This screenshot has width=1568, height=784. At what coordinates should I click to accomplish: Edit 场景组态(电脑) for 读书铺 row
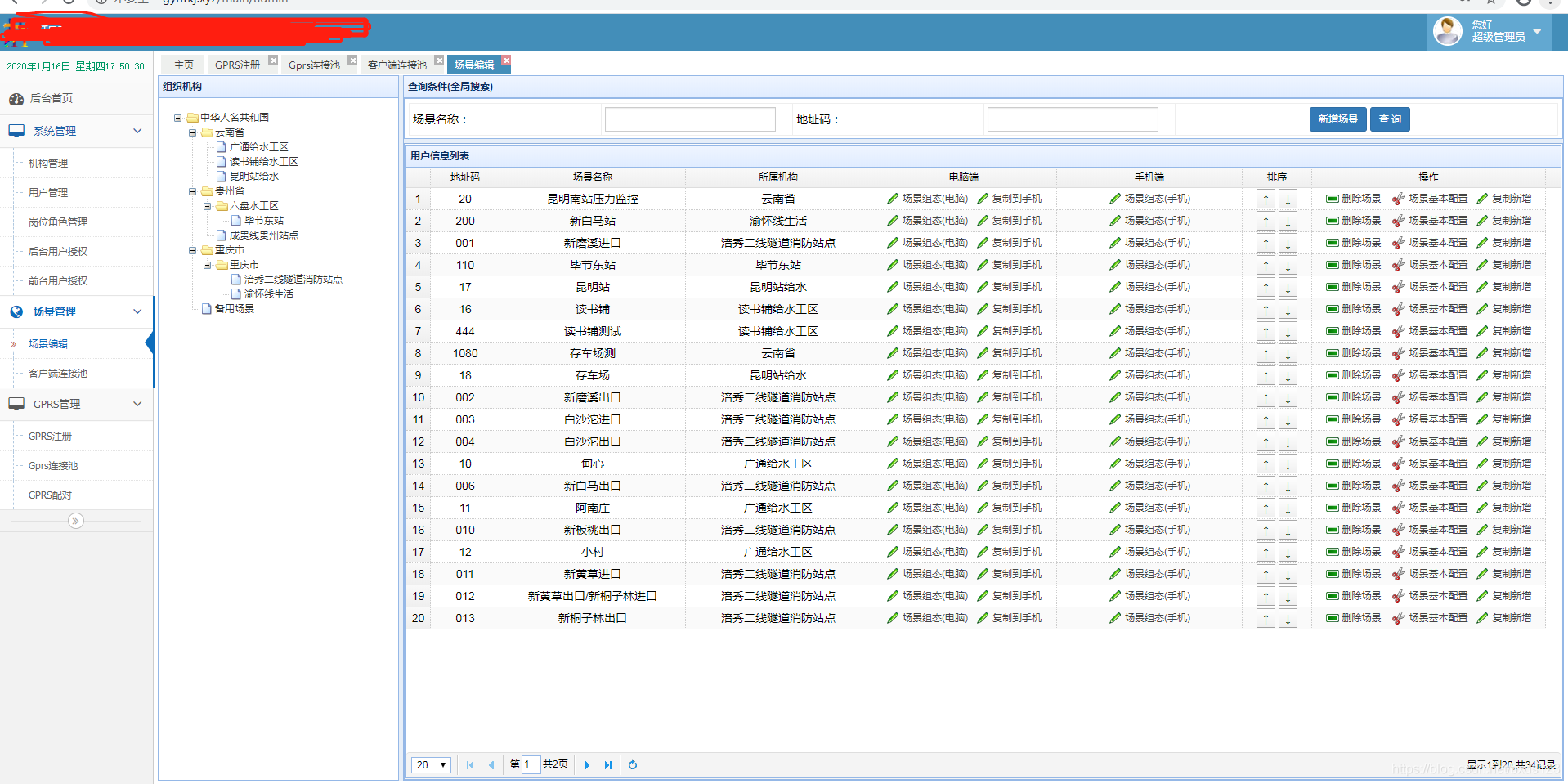927,309
